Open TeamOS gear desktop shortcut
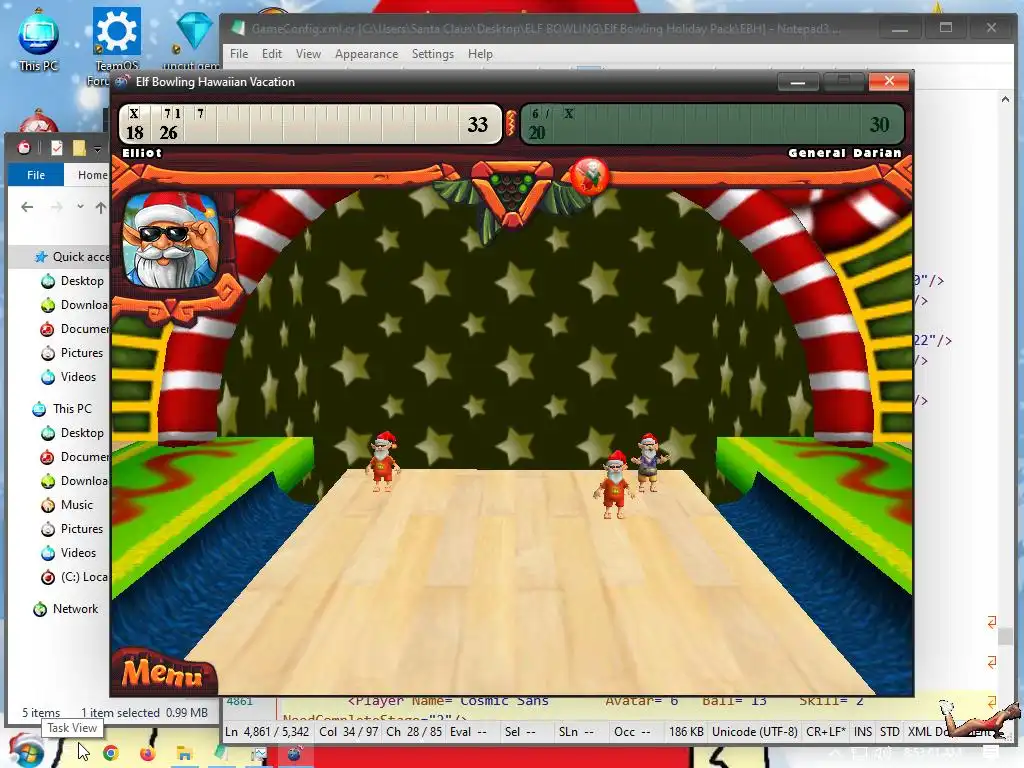The height and width of the screenshot is (768, 1024). 116,39
